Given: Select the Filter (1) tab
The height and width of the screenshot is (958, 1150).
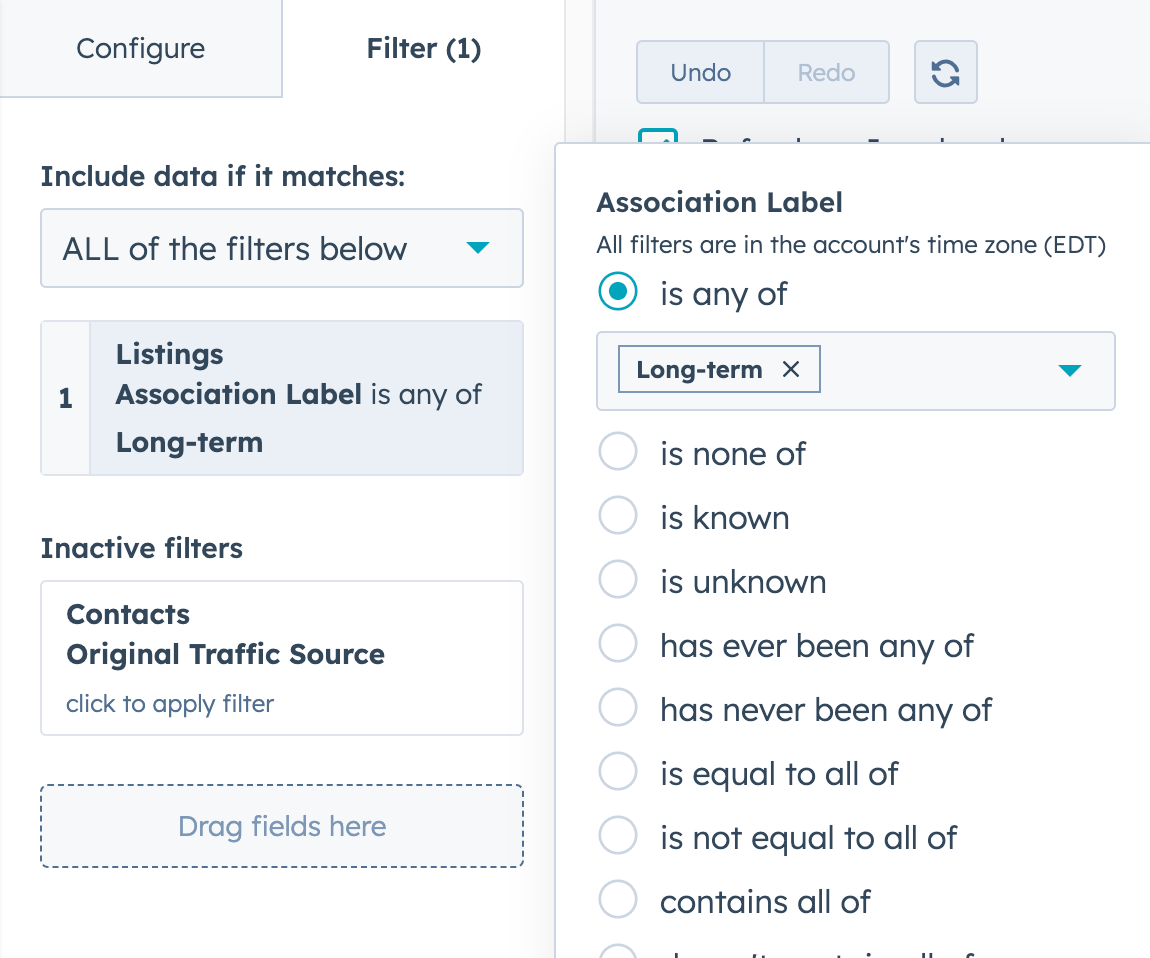Looking at the screenshot, I should click(x=423, y=48).
